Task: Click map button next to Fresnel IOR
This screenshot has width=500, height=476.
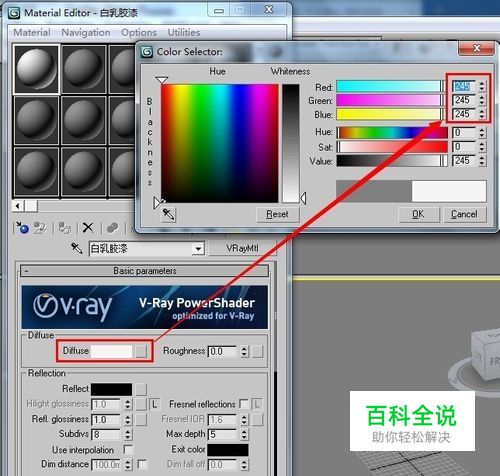Action: [257, 420]
